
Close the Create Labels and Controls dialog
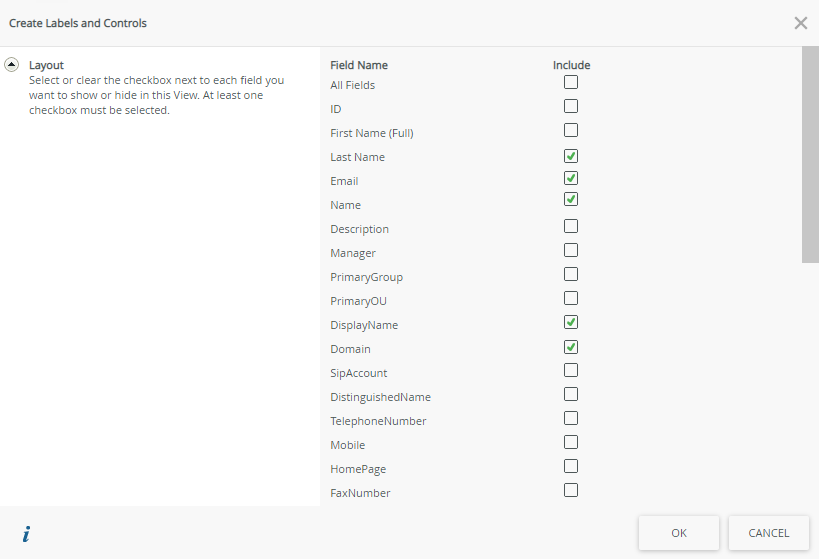800,23
